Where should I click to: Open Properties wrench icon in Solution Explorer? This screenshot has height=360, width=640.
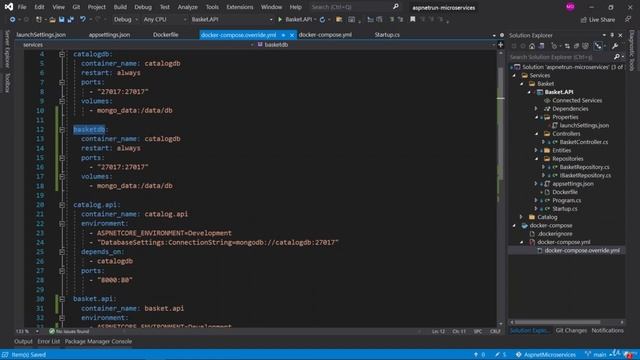coord(615,46)
